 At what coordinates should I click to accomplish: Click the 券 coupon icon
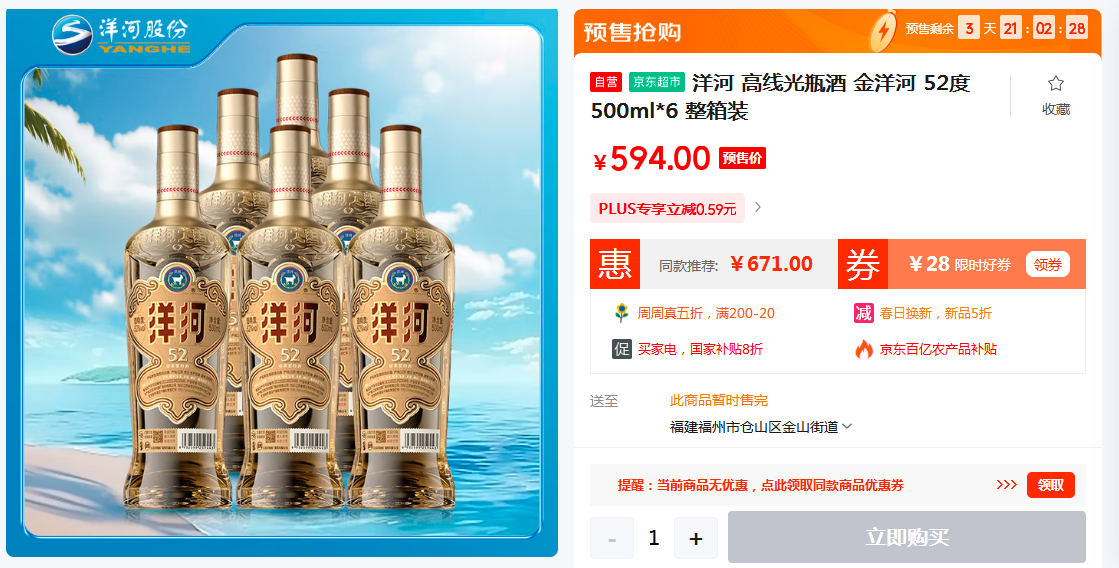(x=863, y=264)
